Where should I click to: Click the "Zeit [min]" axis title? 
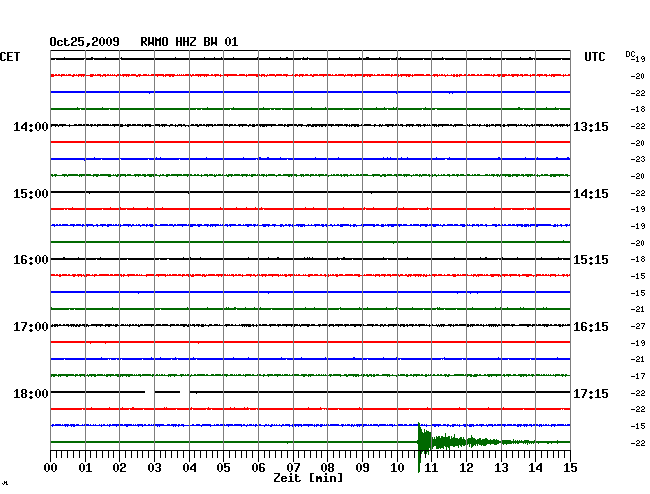coord(308,478)
